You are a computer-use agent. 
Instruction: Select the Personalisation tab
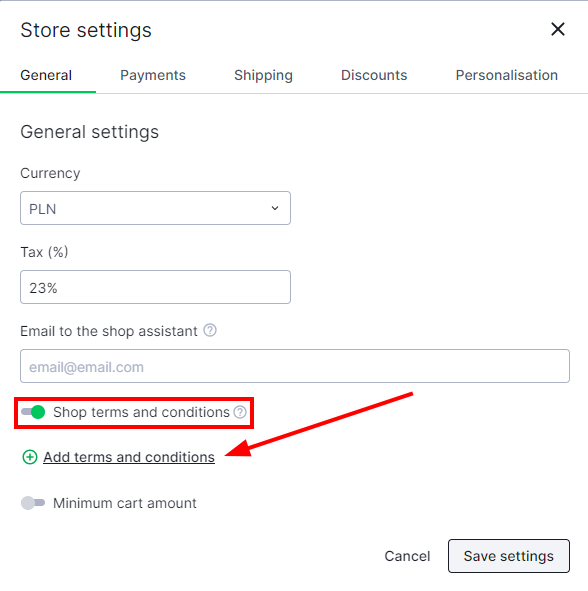(x=507, y=75)
